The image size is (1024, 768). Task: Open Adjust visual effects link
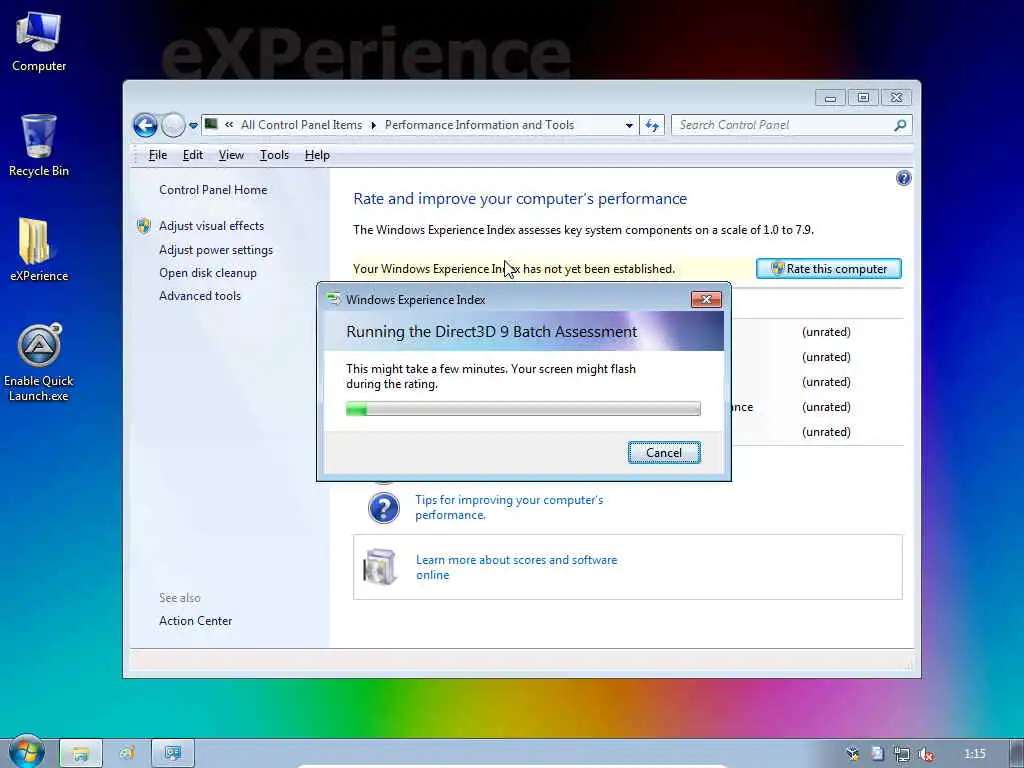(212, 225)
